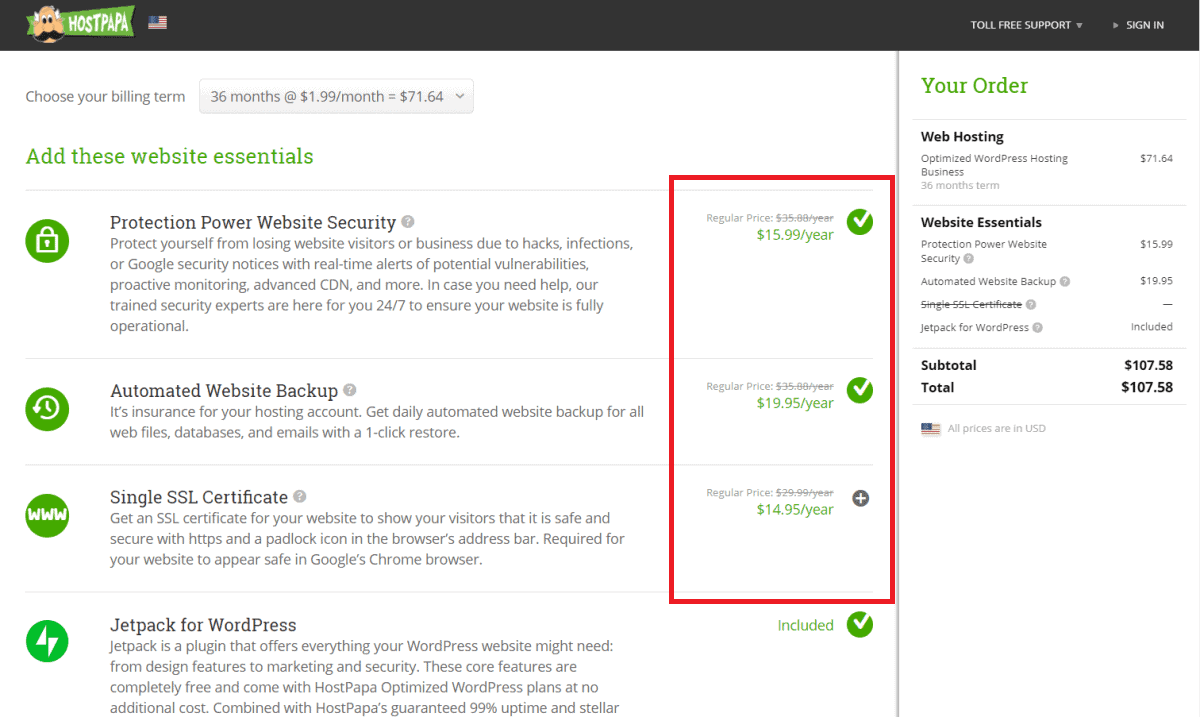Open help icon beside Automated Website Backup title

pos(349,390)
